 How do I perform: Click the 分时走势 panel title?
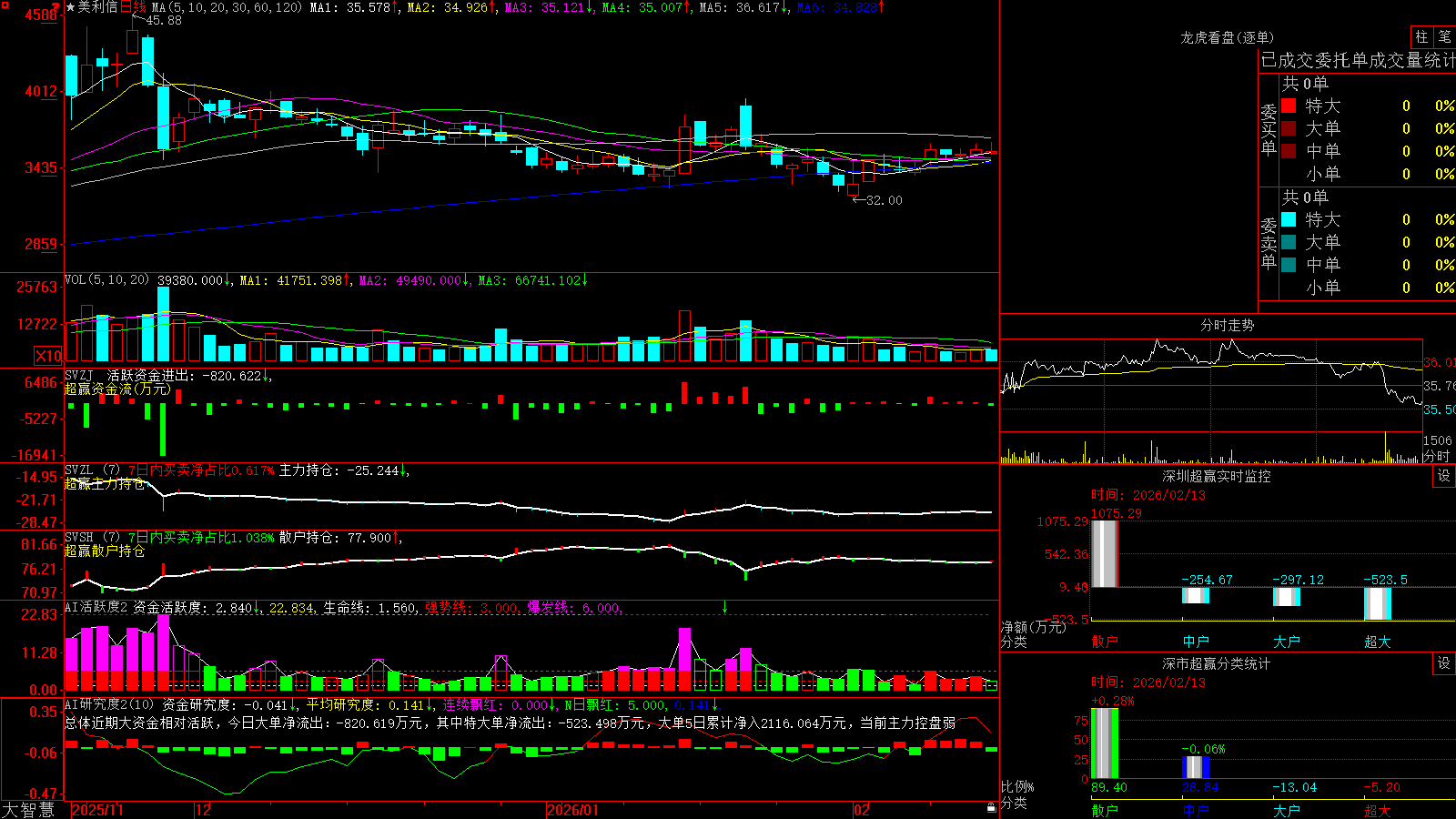tap(1227, 325)
